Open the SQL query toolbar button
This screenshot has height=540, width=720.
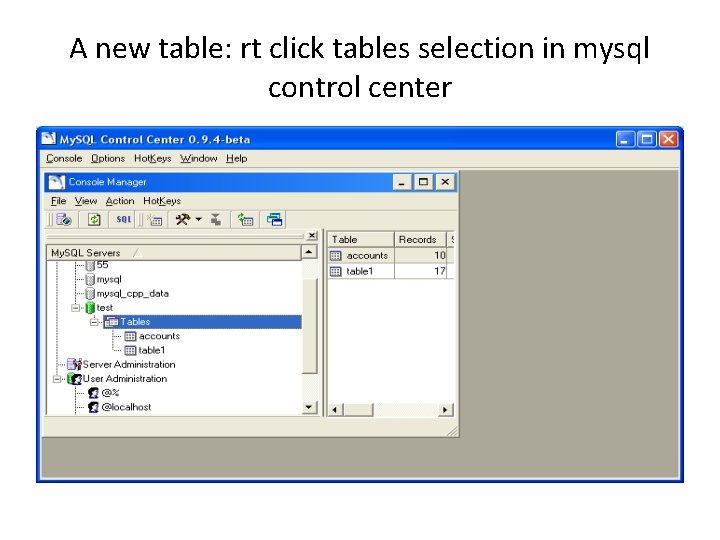[124, 219]
